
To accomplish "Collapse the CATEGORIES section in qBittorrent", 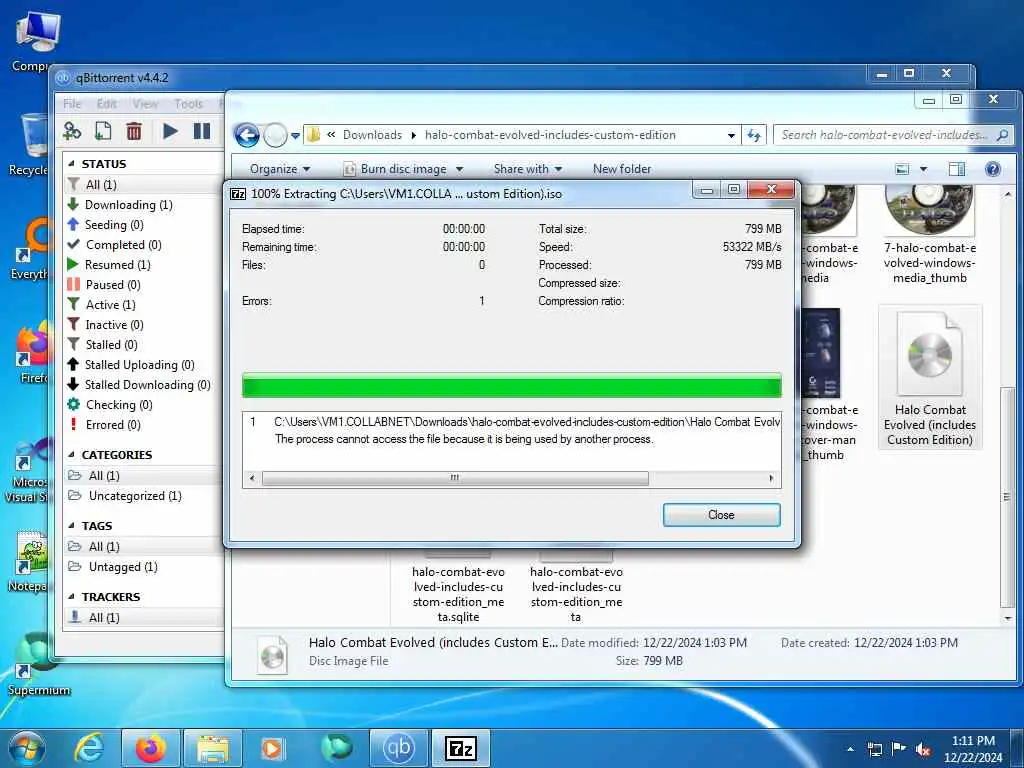I will 71,455.
